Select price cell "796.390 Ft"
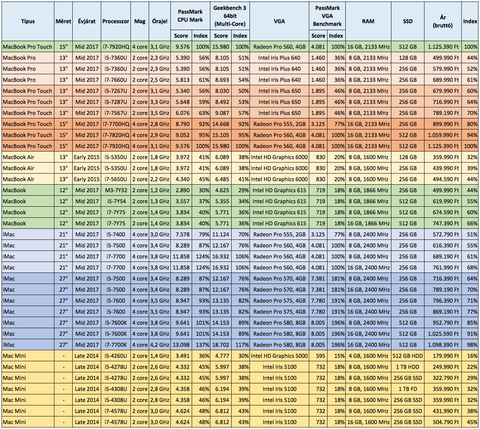480x429 pixels. click(x=443, y=301)
